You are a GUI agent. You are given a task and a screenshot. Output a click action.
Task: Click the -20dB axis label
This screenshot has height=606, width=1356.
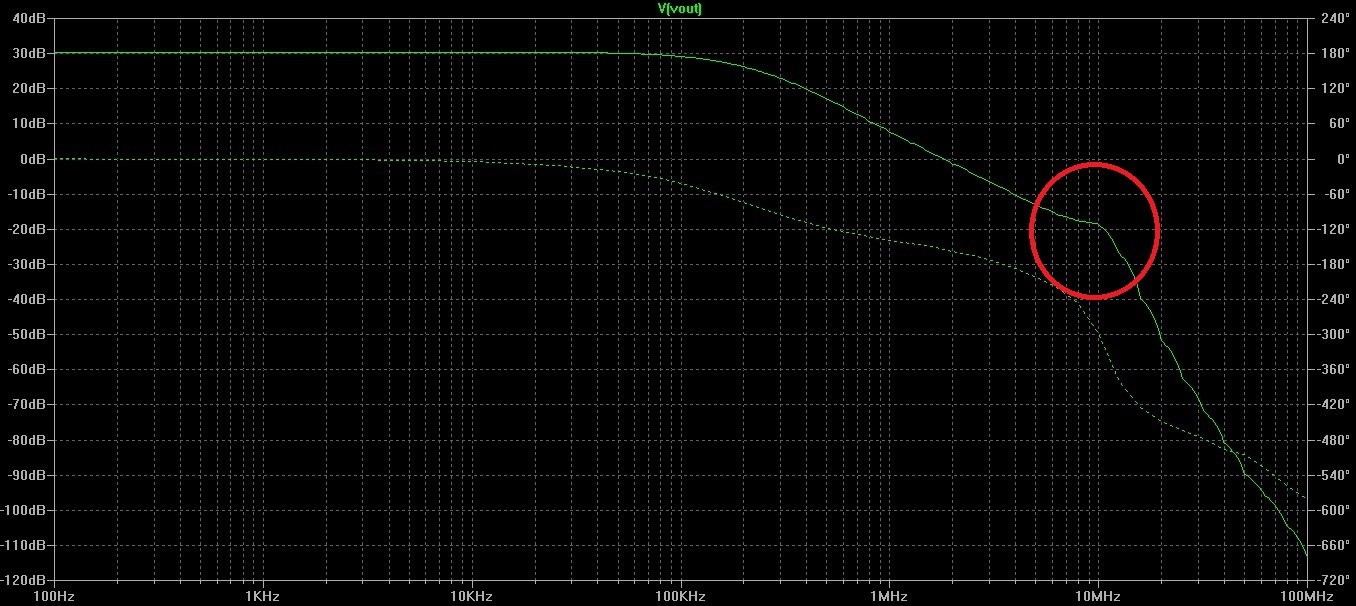coord(28,229)
